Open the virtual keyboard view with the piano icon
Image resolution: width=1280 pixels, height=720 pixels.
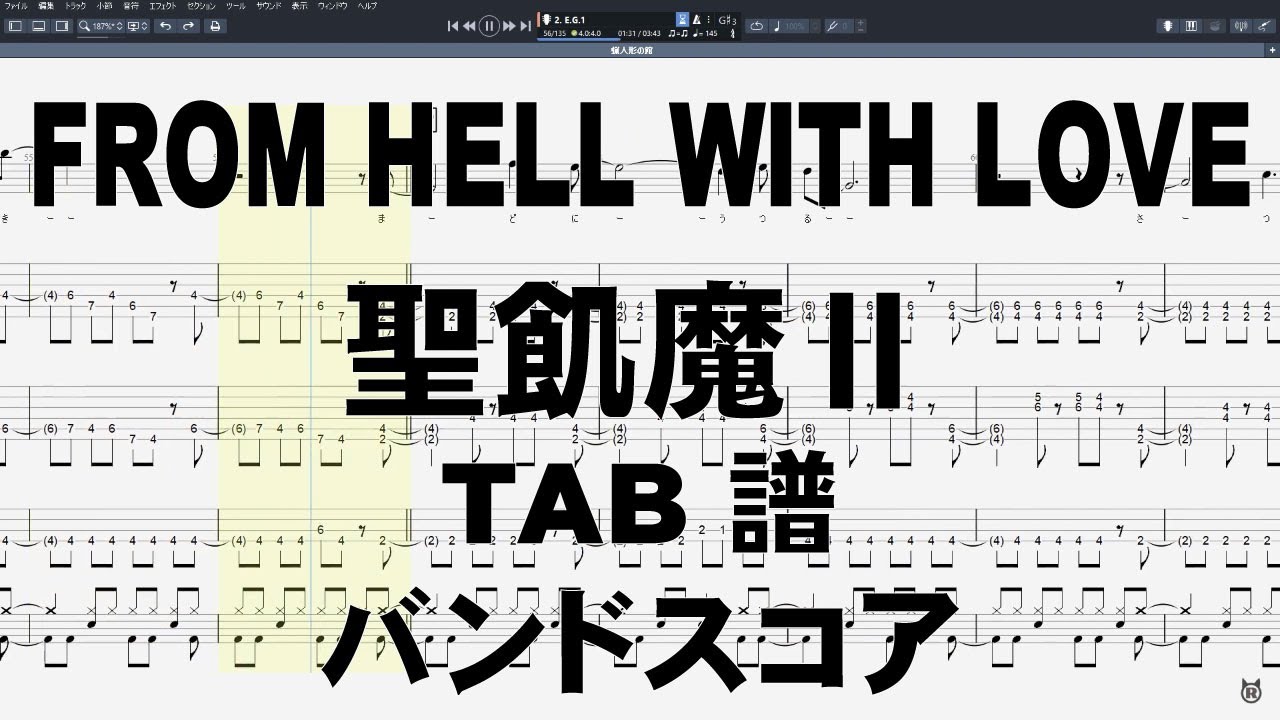pyautogui.click(x=1190, y=26)
